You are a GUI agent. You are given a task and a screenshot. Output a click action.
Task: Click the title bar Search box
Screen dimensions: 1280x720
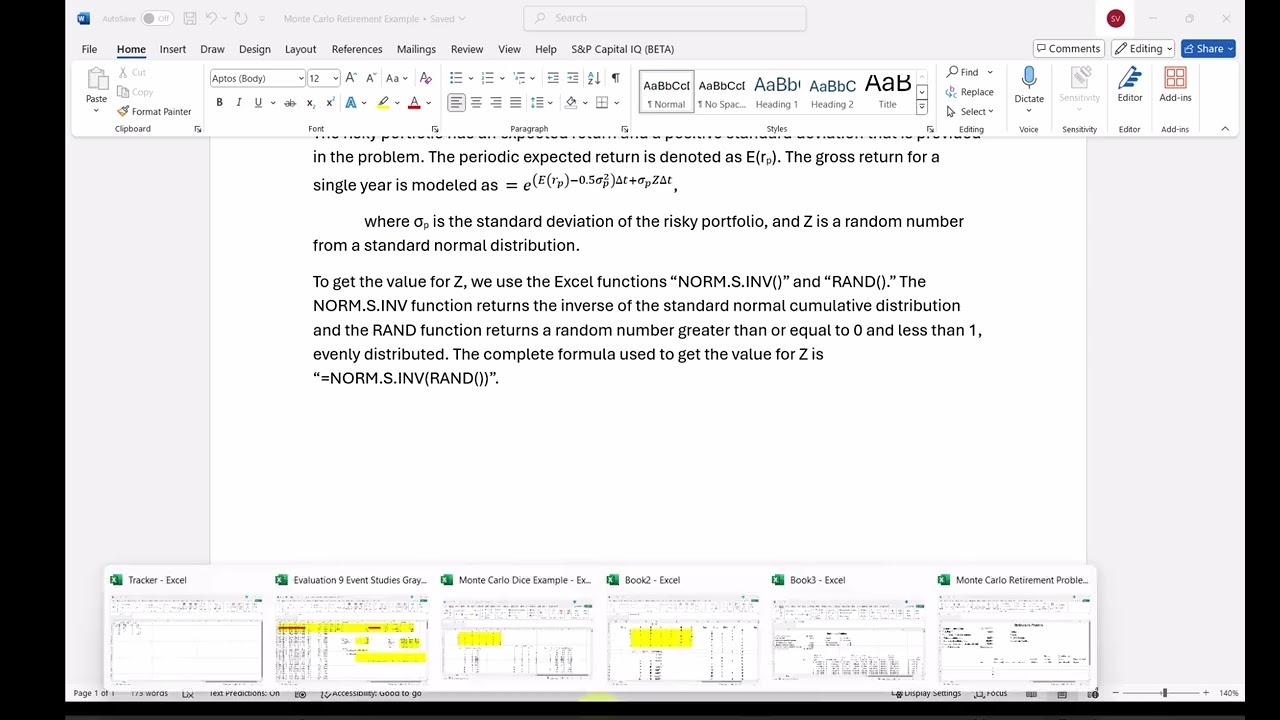click(x=665, y=18)
